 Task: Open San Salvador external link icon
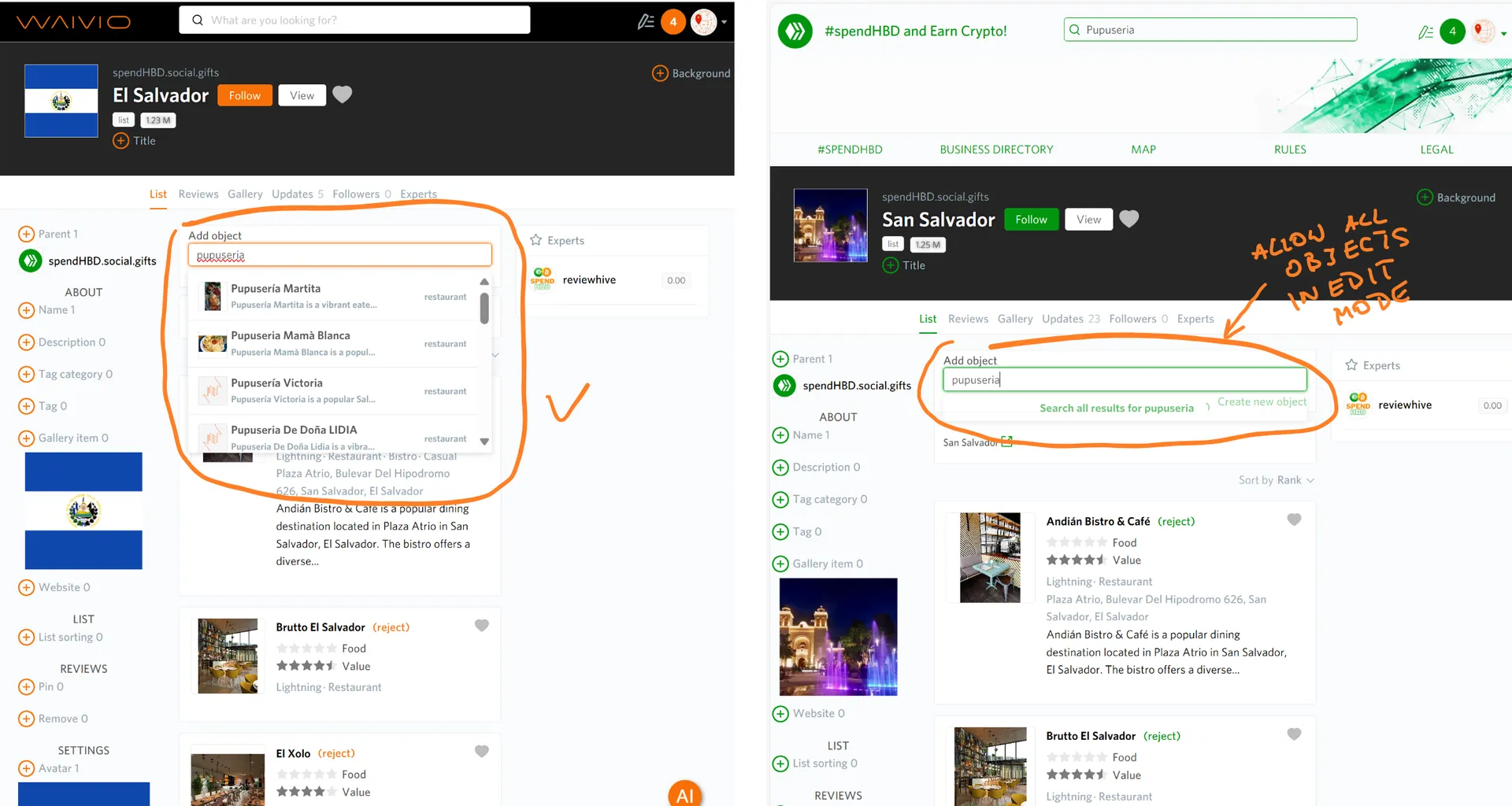pyautogui.click(x=1006, y=442)
